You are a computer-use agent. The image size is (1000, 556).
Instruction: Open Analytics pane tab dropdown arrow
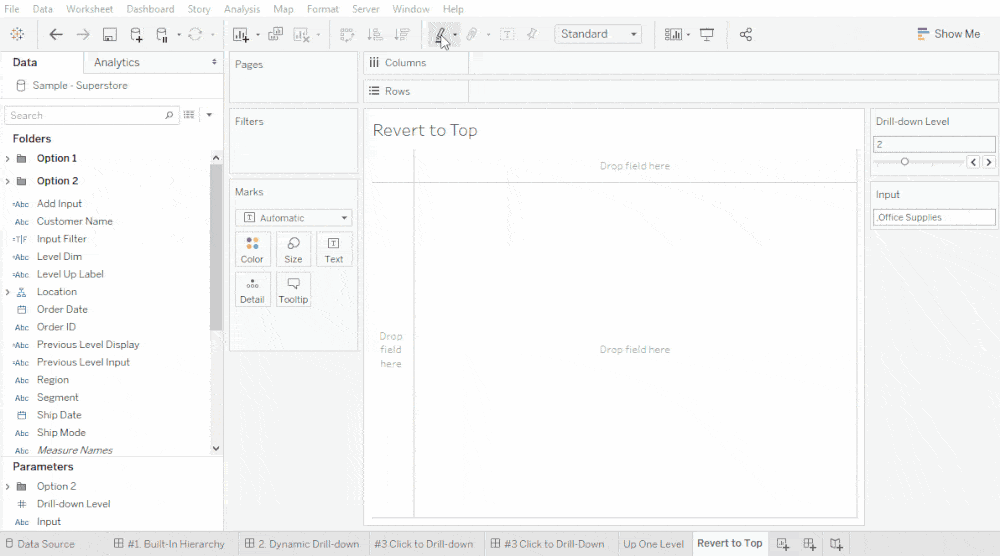click(x=214, y=62)
